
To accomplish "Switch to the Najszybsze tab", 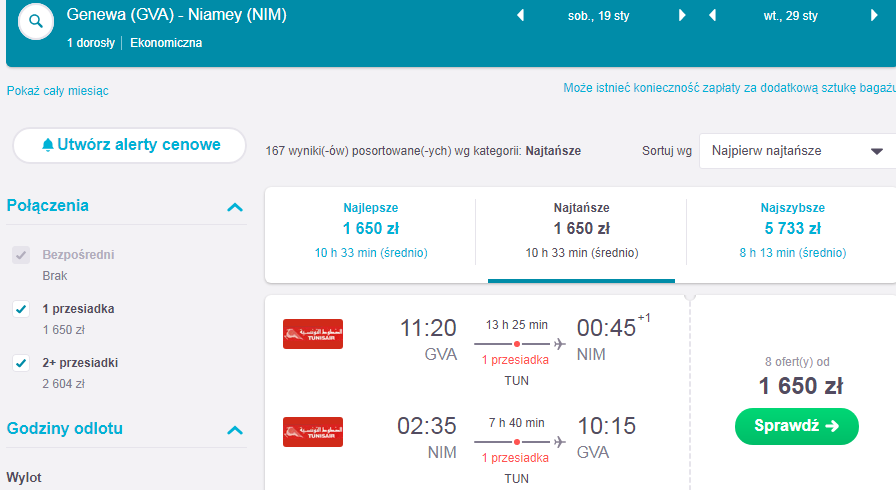I will pos(793,231).
